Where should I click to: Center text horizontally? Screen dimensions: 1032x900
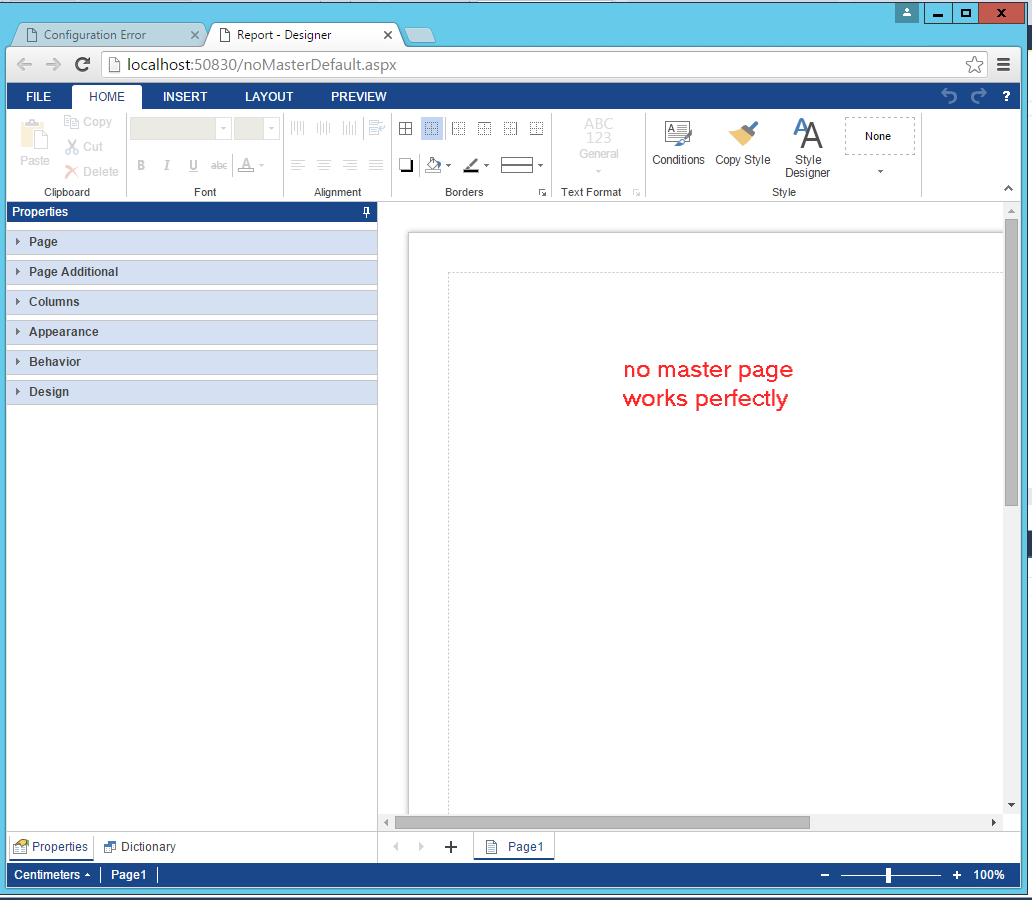click(324, 165)
